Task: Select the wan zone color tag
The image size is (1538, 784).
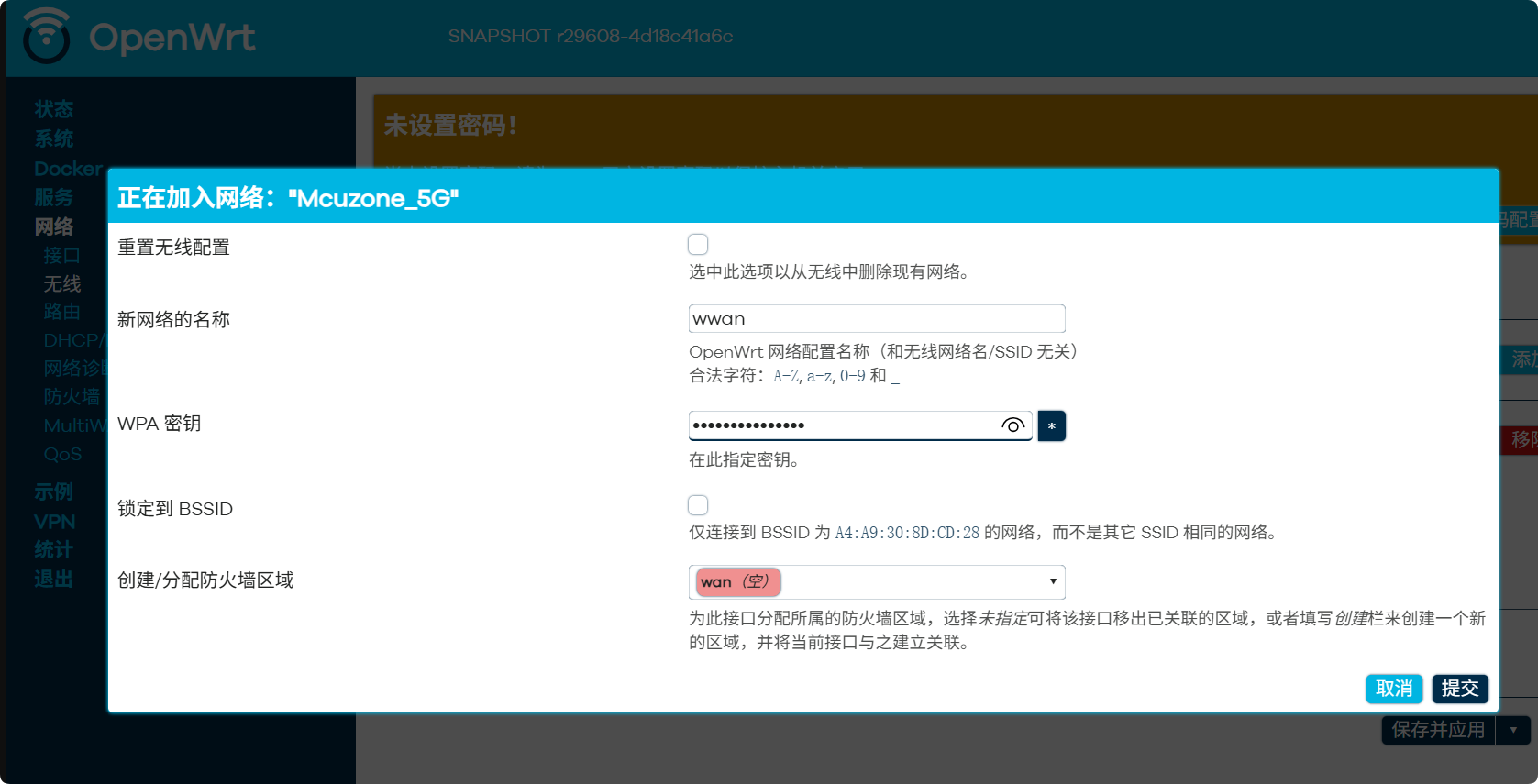Action: (737, 582)
